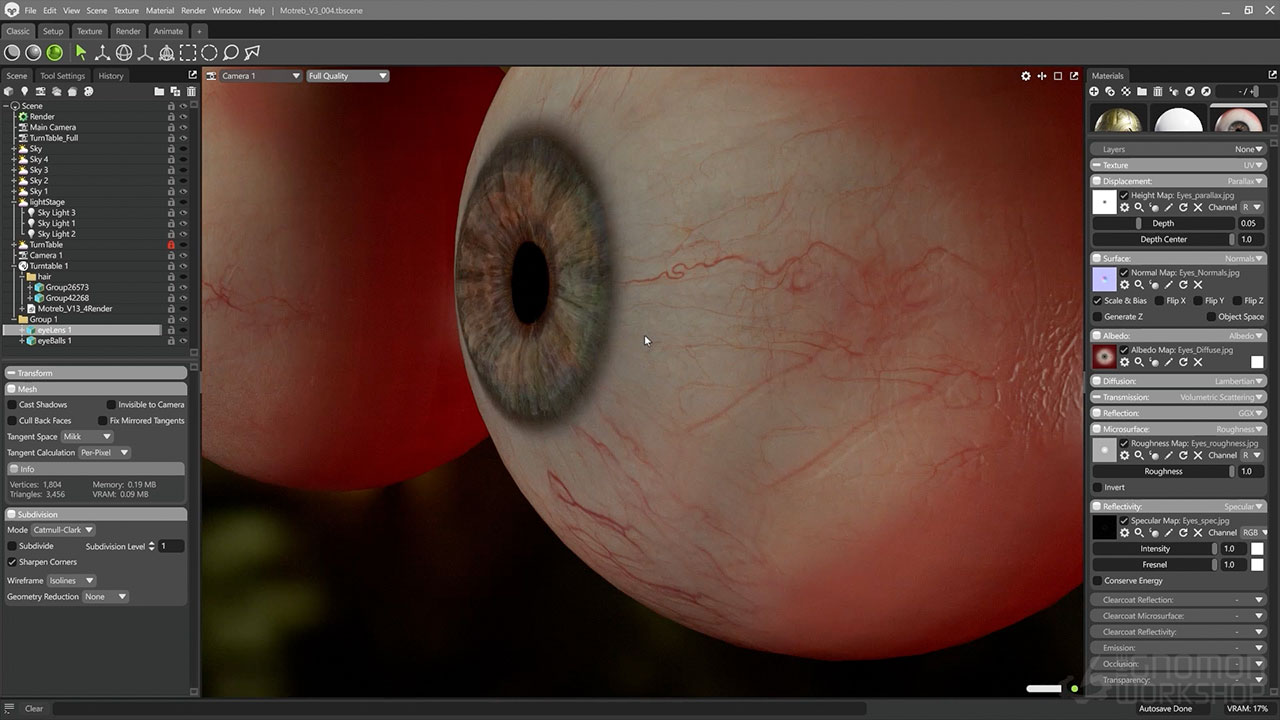Add a new light to the scene
Viewport: 1280px width, 720px height.
(25, 92)
